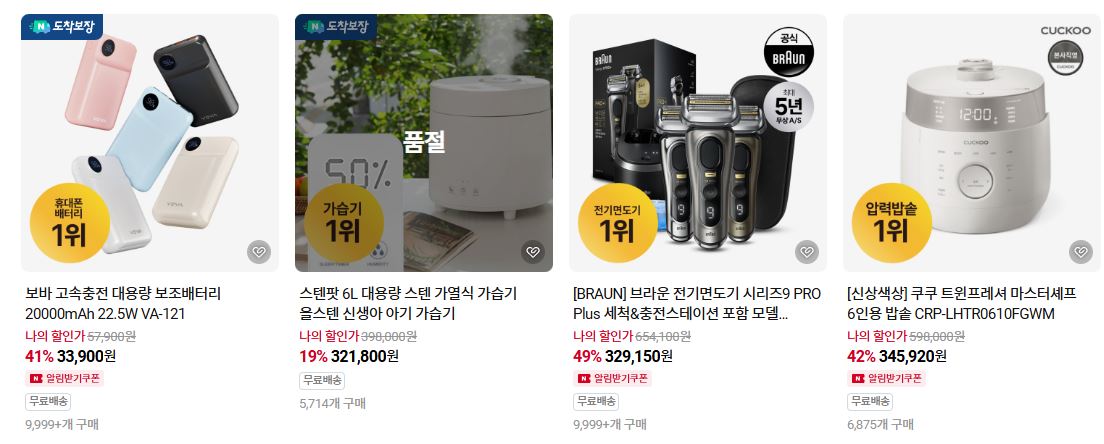Open 쿠쿠 트윈프레셔 마스터셰프 밥솥 title link

click(962, 303)
